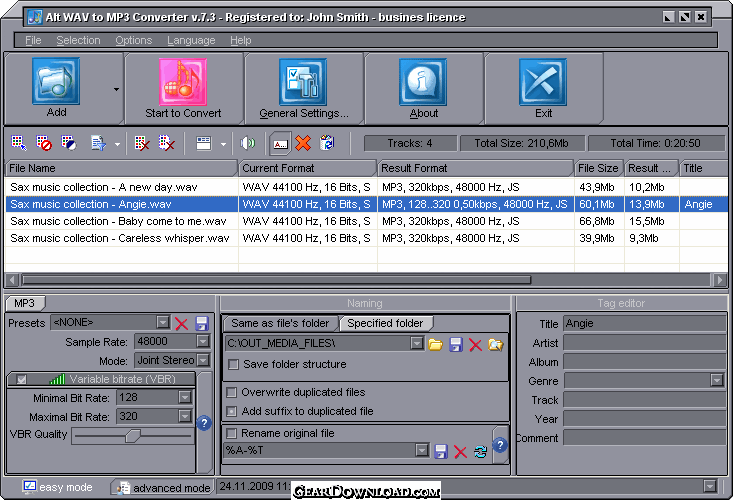Toggle Rename original file checkbox
The height and width of the screenshot is (500, 733).
233,434
